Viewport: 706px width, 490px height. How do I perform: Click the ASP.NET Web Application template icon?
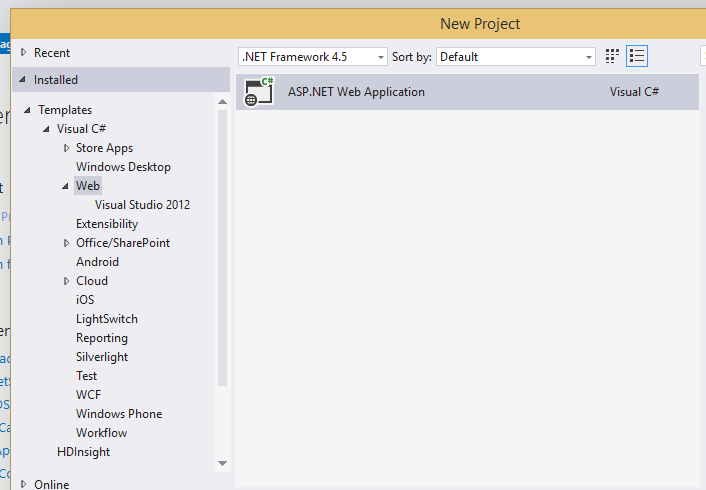[x=259, y=92]
